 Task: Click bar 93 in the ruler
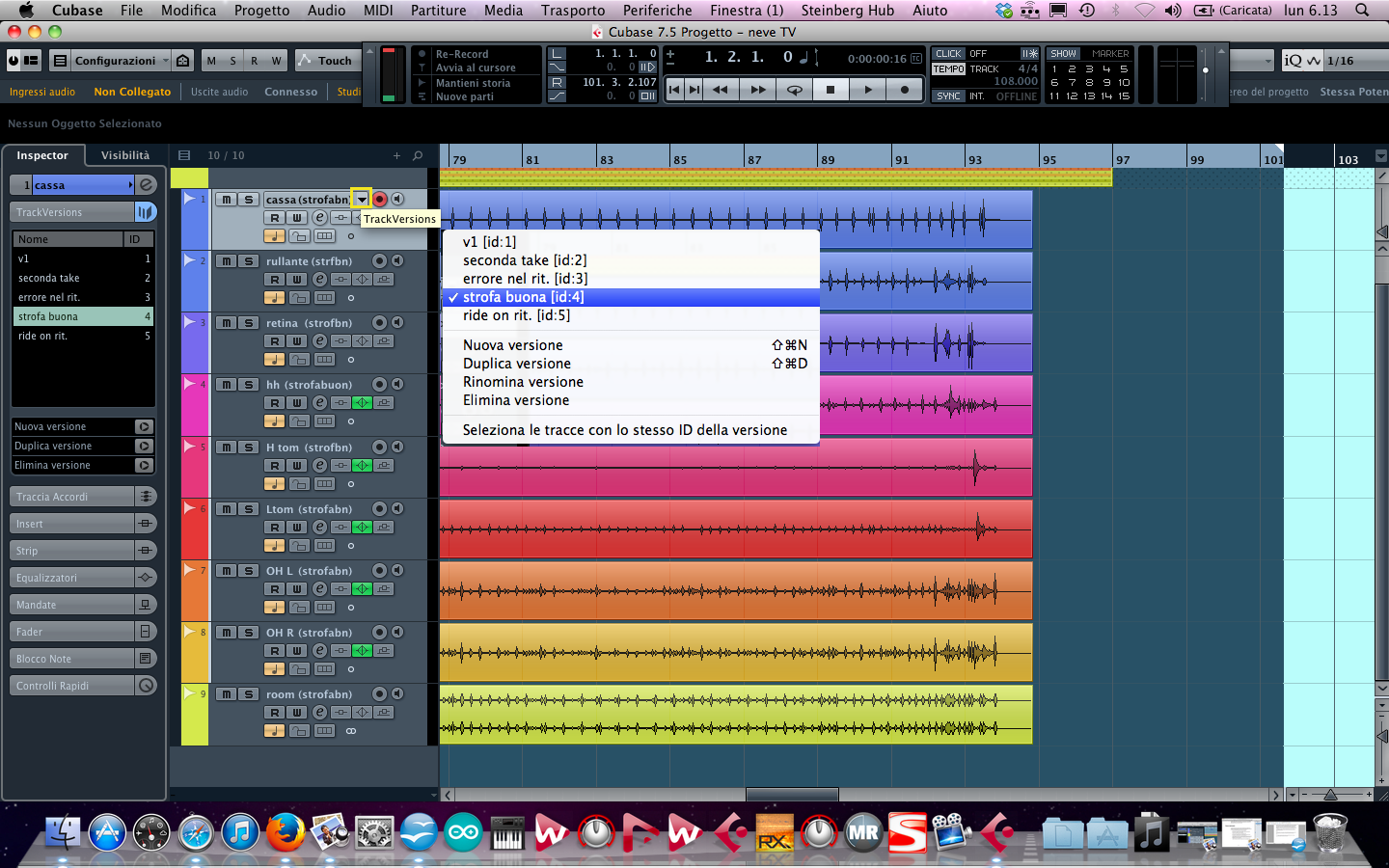(x=975, y=160)
